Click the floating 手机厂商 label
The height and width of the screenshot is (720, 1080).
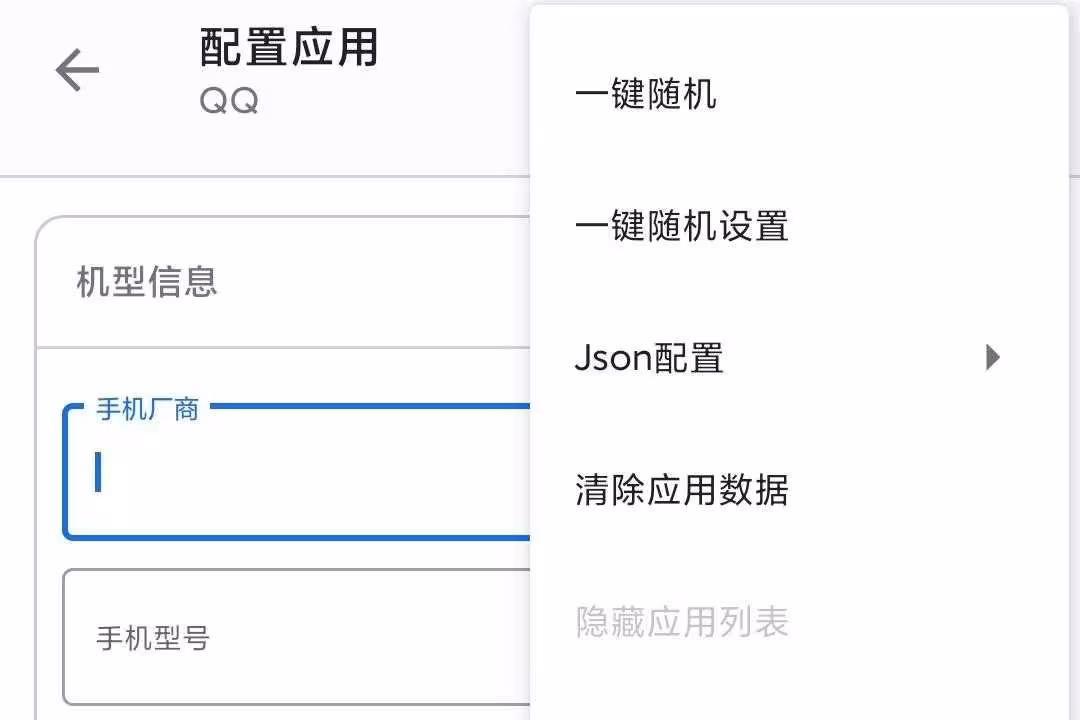tap(147, 409)
